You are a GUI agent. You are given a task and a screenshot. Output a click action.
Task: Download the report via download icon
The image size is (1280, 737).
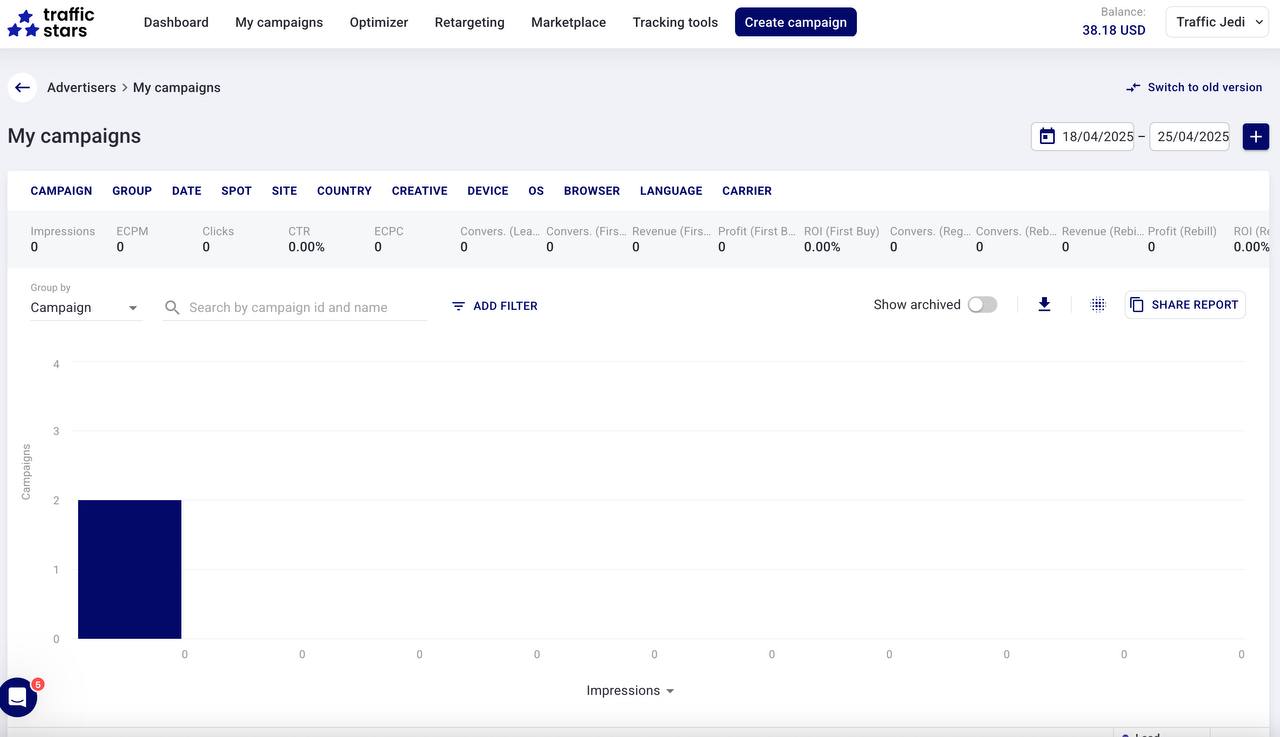click(x=1044, y=305)
